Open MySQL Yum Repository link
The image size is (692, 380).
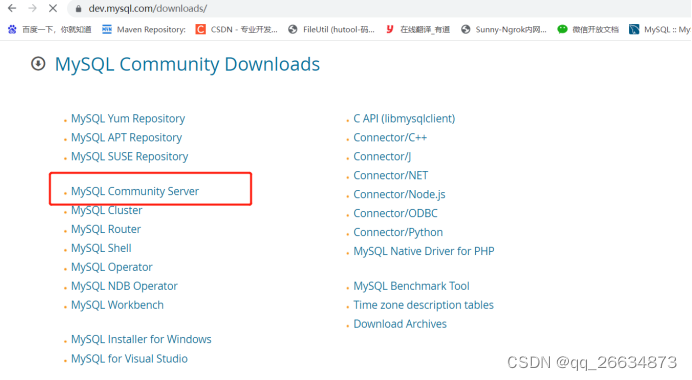[x=128, y=118]
